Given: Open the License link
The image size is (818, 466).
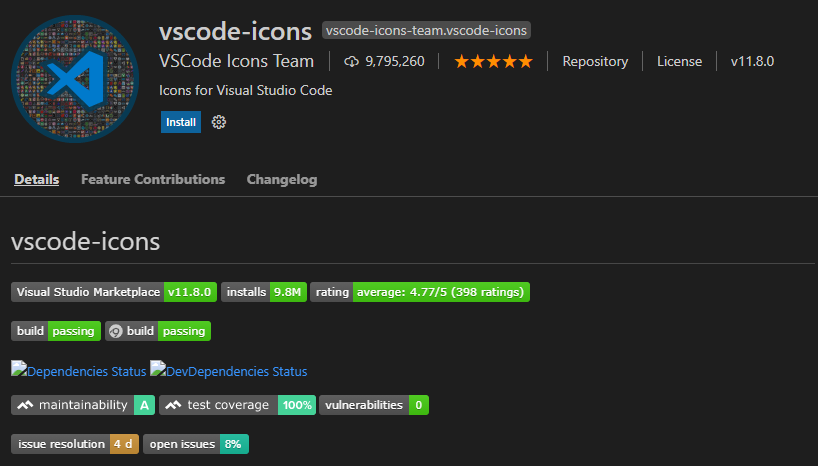Looking at the screenshot, I should [679, 62].
